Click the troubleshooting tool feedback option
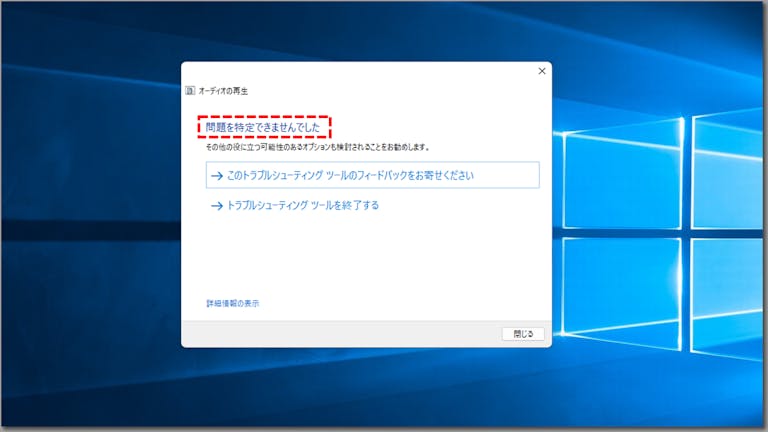This screenshot has width=768, height=432. [372, 175]
